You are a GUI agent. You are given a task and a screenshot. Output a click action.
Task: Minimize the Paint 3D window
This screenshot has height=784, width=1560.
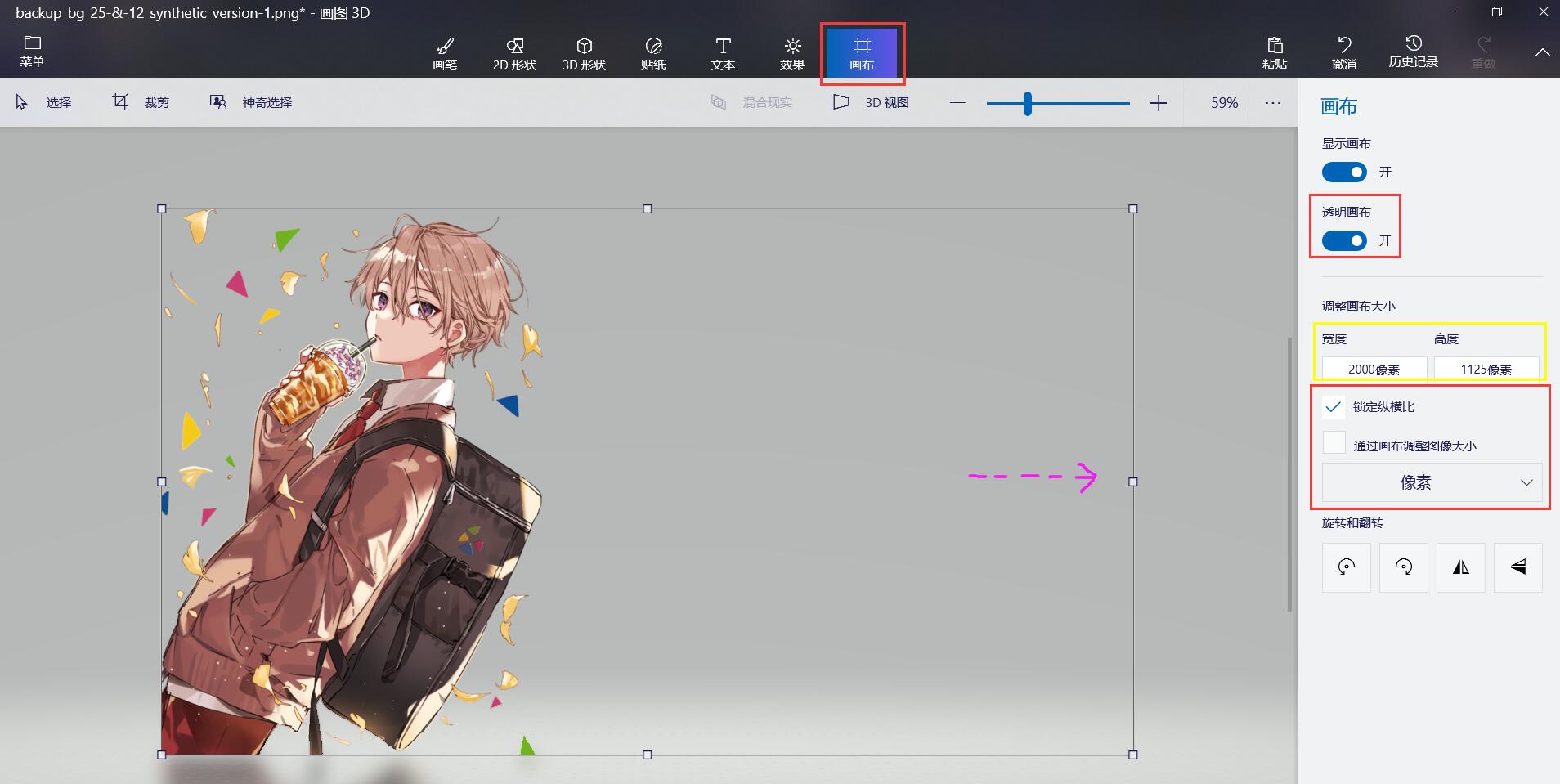click(1451, 12)
